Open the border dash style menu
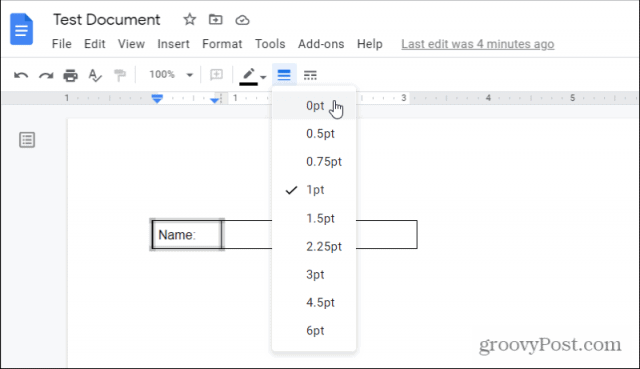The height and width of the screenshot is (369, 640). click(x=310, y=75)
